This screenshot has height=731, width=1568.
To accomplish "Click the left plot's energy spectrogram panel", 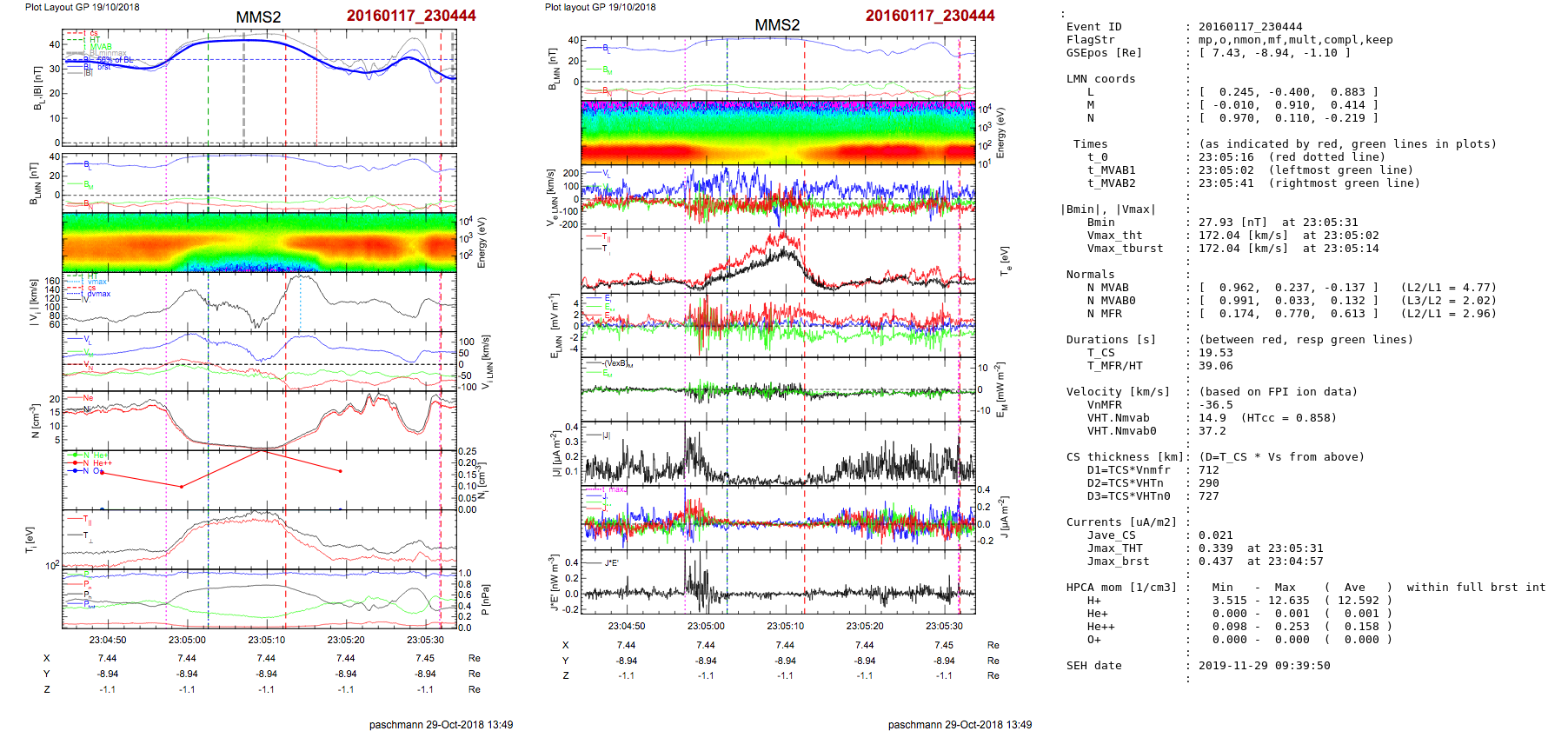I will pyautogui.click(x=259, y=243).
